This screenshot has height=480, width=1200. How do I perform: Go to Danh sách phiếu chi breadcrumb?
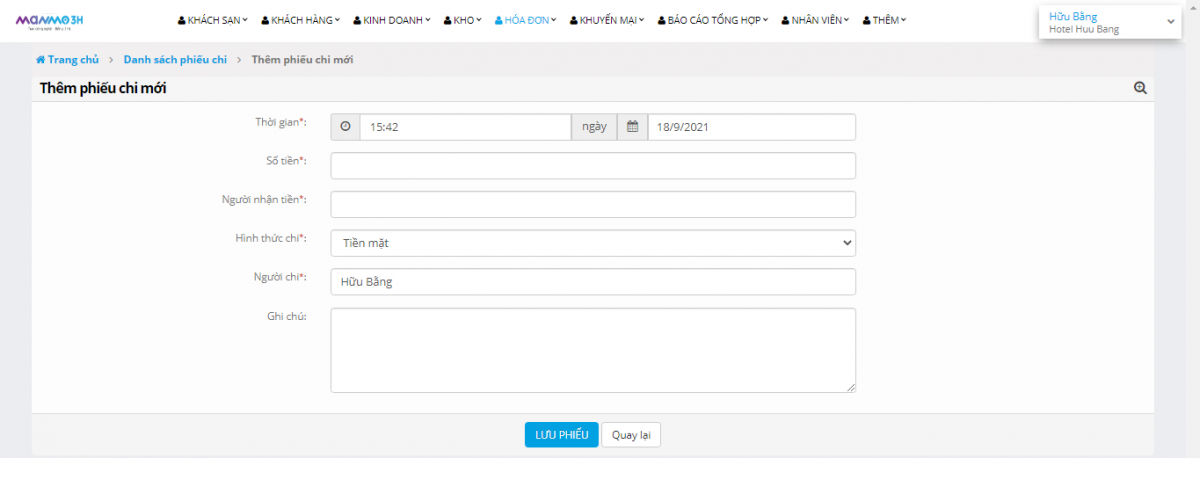(x=175, y=60)
